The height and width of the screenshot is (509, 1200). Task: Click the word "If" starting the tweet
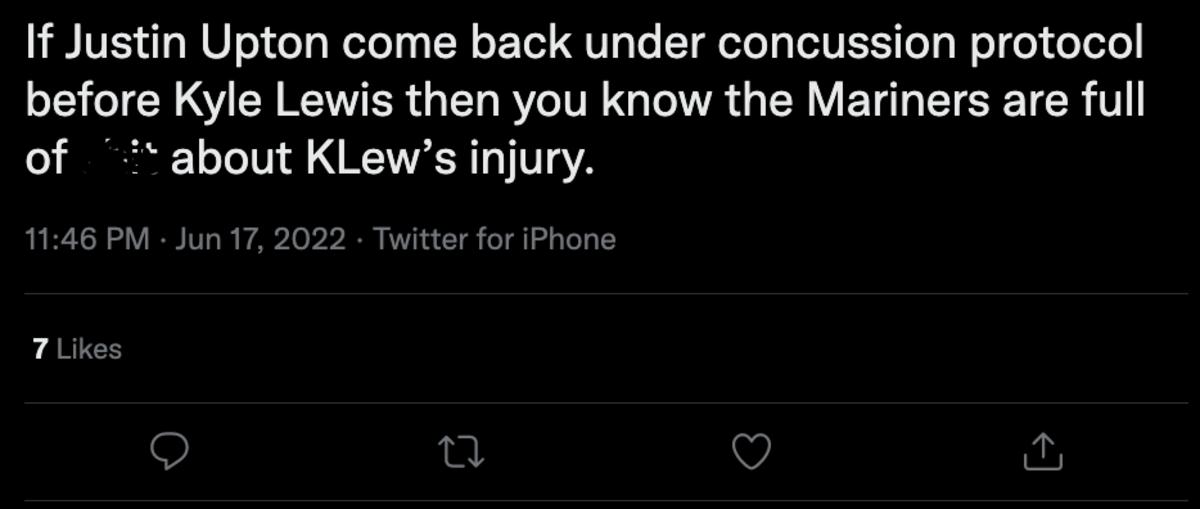point(38,45)
